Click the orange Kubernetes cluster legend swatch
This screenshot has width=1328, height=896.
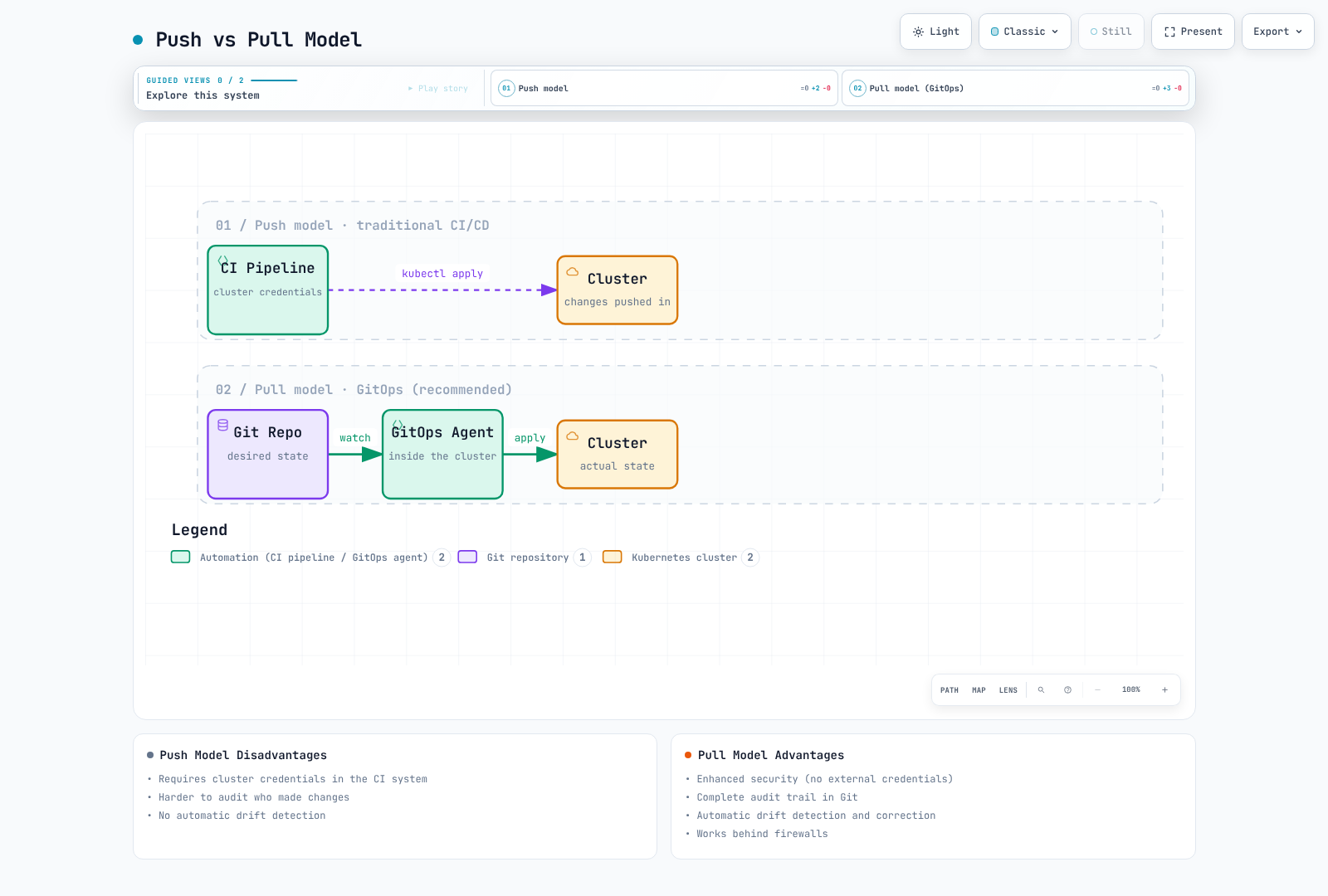click(x=613, y=557)
